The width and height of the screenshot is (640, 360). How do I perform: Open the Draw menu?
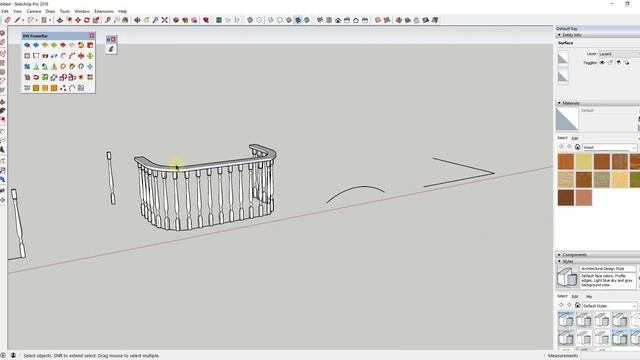pyautogui.click(x=50, y=11)
